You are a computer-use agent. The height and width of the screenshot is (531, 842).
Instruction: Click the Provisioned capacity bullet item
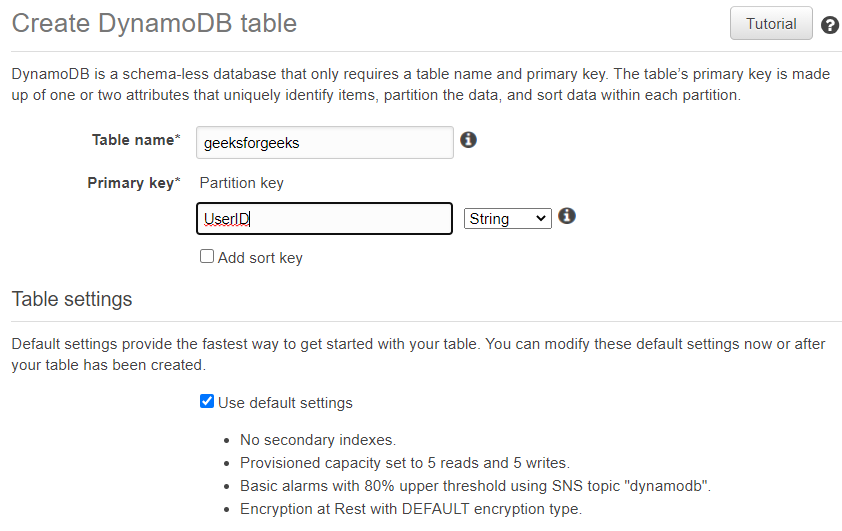click(x=404, y=463)
